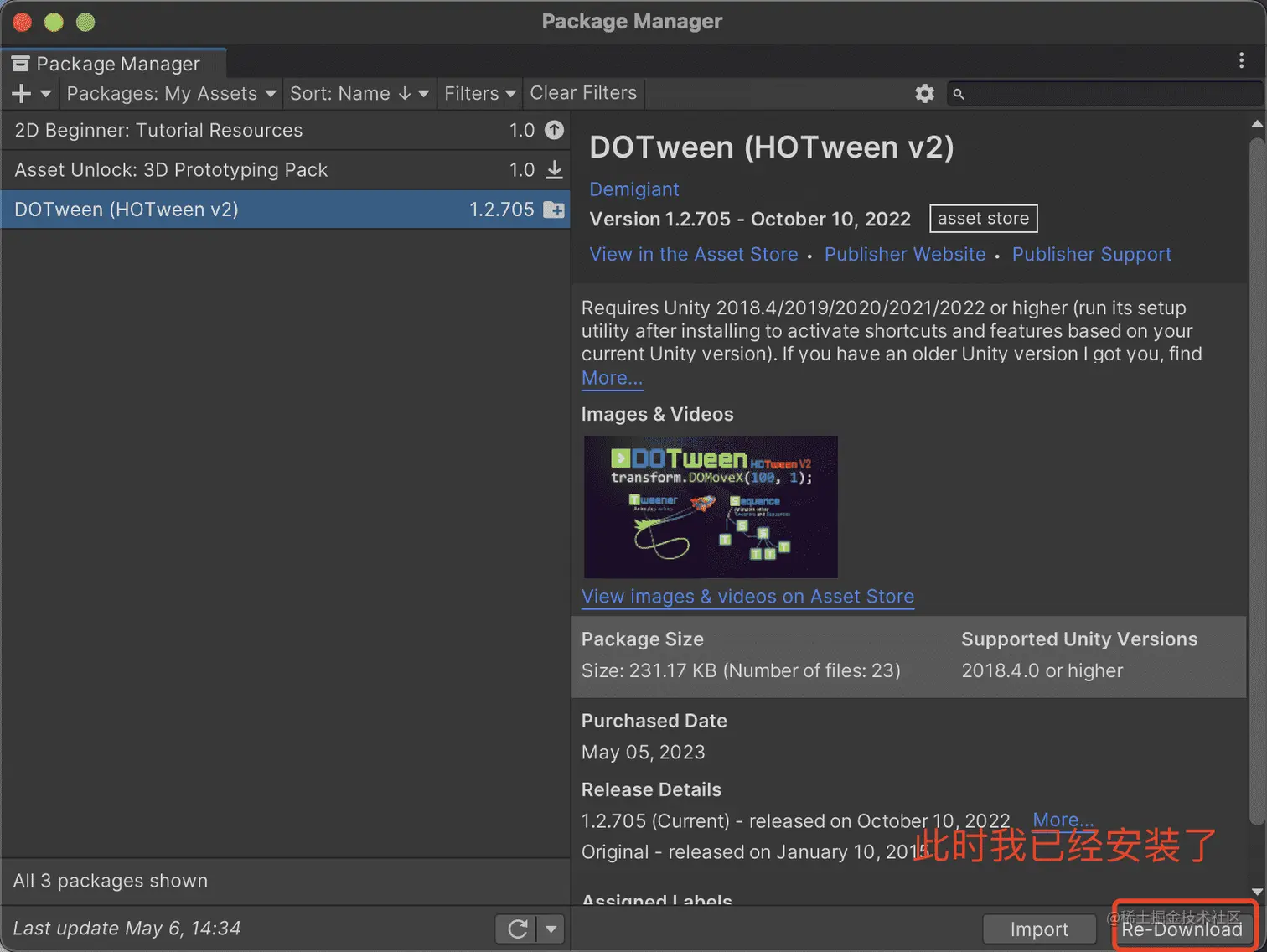Click the Clear Filters button

582,93
